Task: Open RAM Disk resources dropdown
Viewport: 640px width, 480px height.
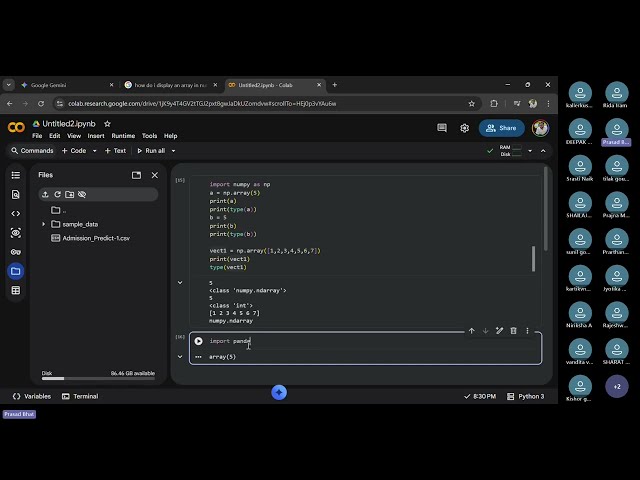Action: point(530,151)
